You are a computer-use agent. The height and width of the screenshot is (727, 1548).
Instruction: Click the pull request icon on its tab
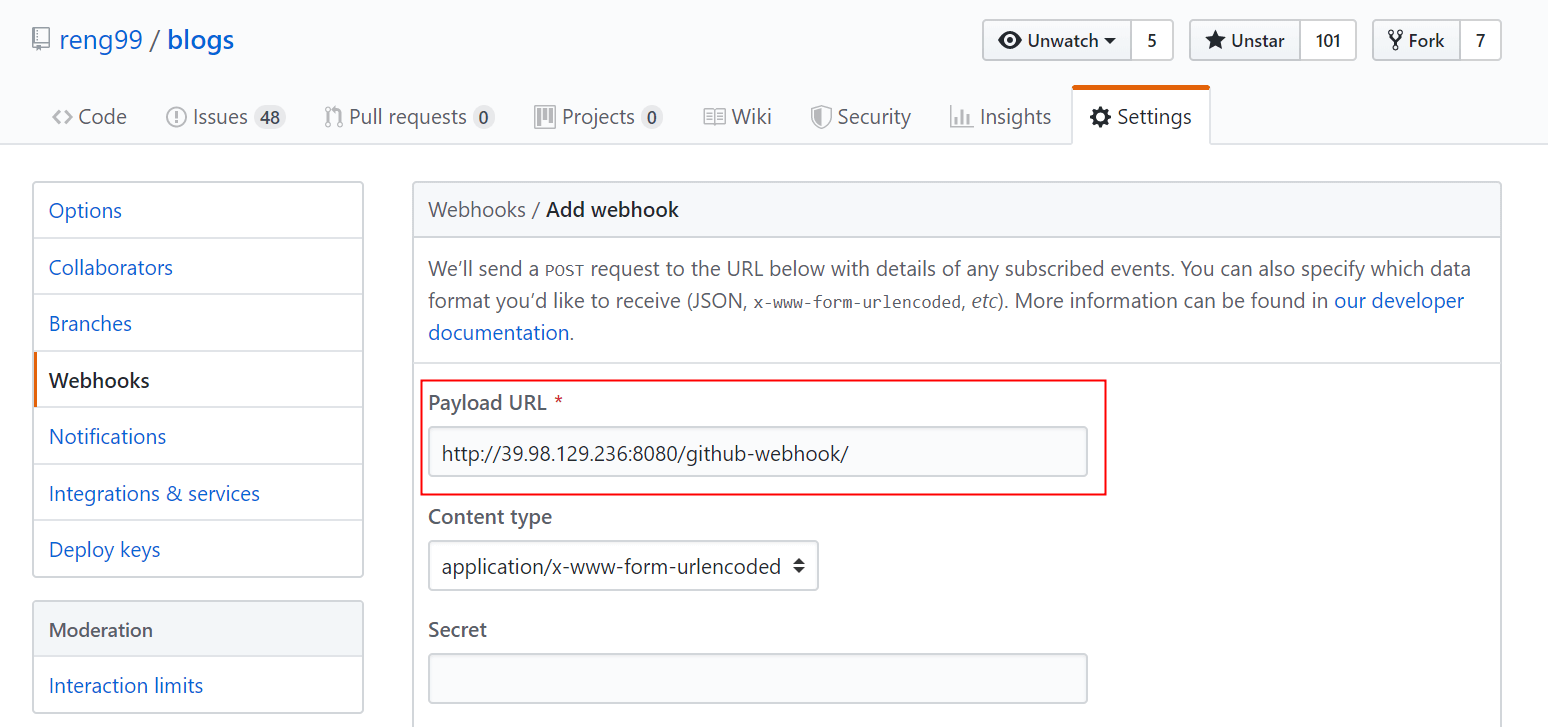coord(333,117)
